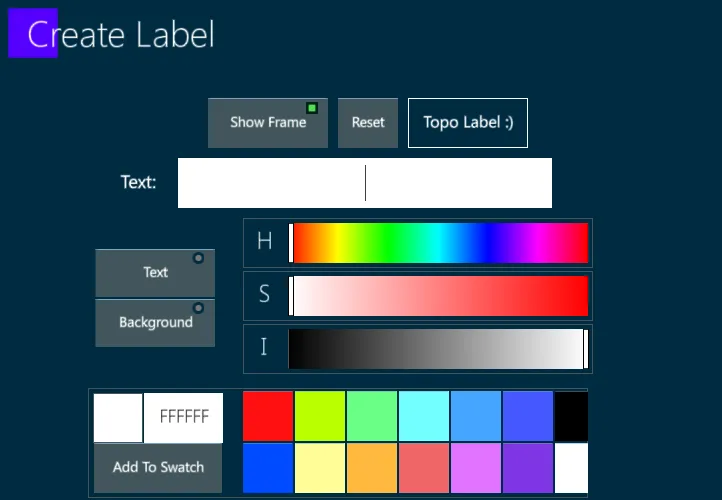This screenshot has height=500, width=722.
Task: Click the S saturation slider bar
Action: [x=438, y=296]
